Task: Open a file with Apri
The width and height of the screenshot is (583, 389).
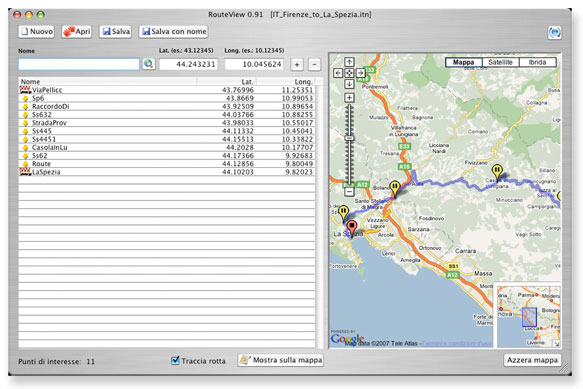Action: [77, 32]
